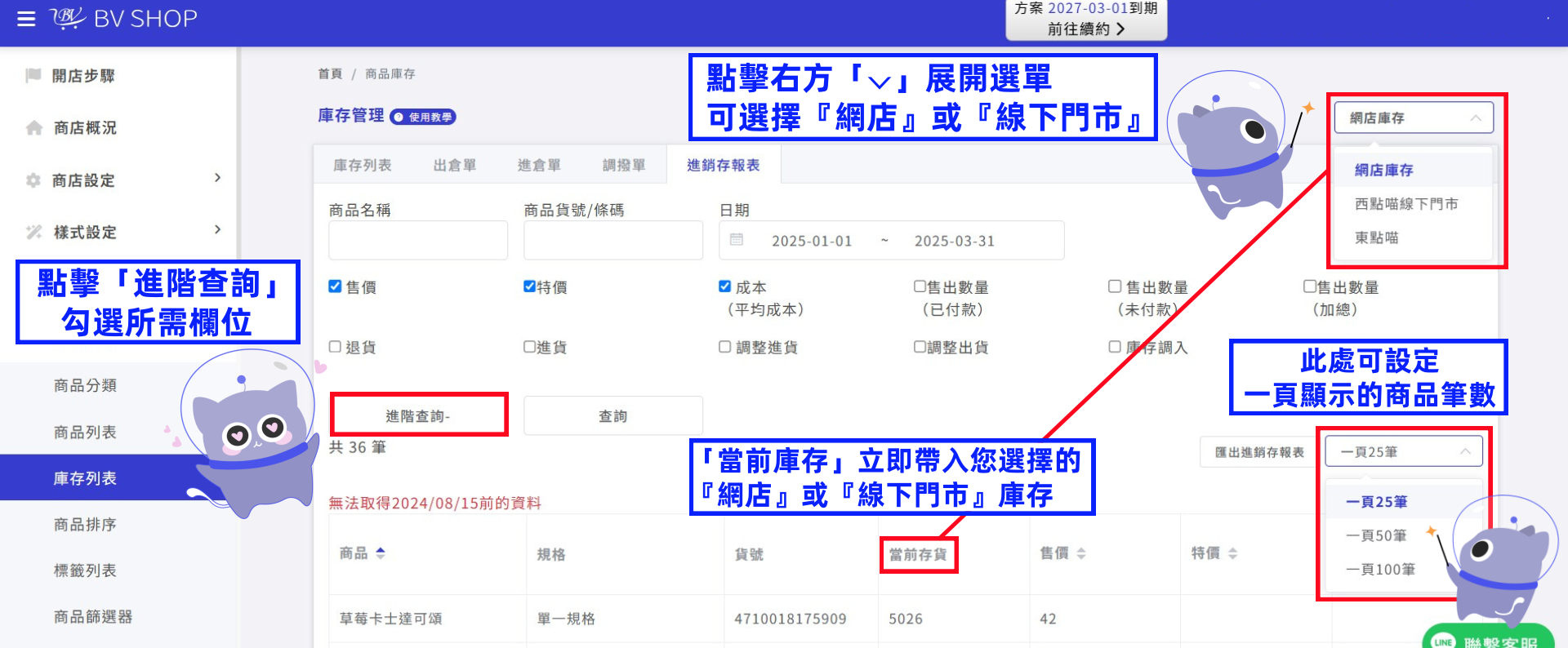
Task: Open 商品排序 in the sidebar
Action: (85, 524)
